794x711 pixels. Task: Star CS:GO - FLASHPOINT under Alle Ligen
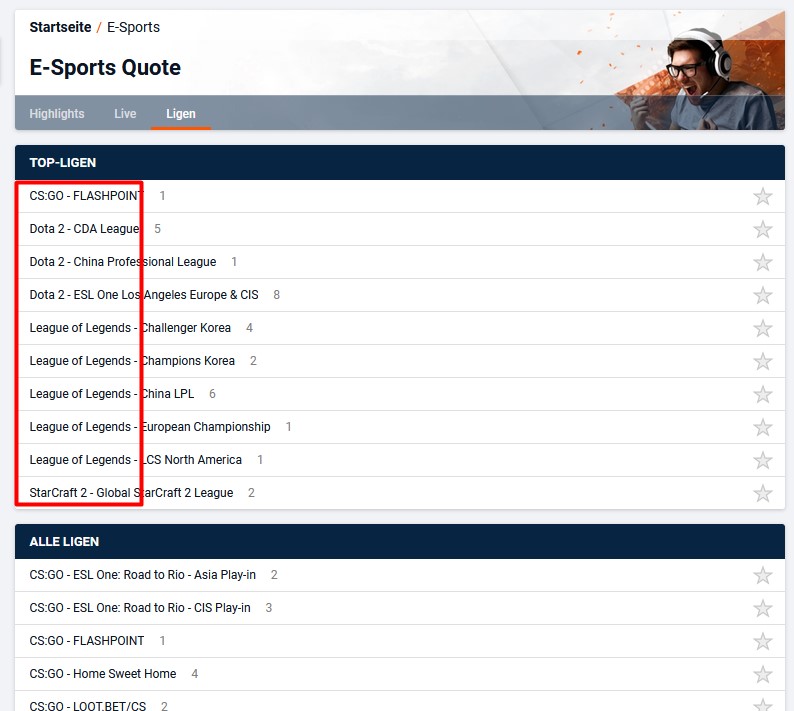[x=762, y=642]
